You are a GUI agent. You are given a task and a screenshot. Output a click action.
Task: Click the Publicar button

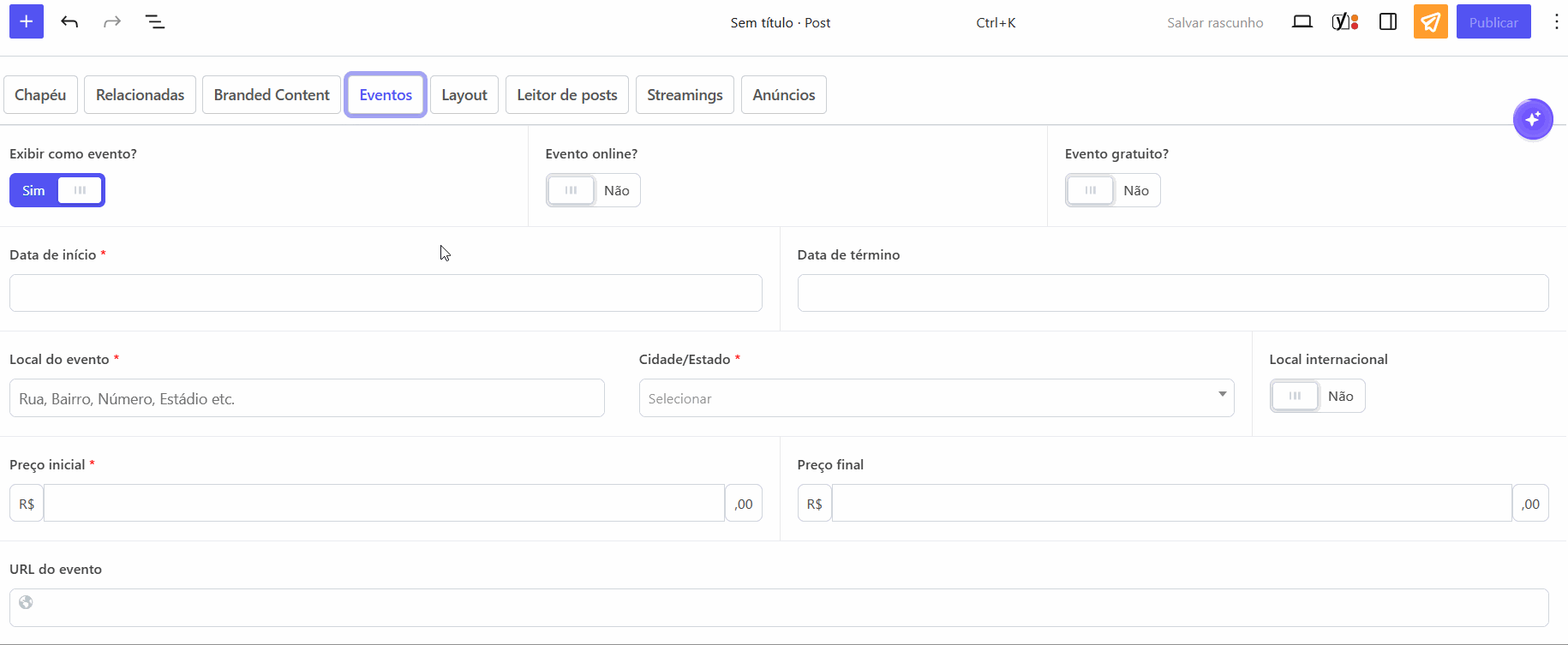1493,22
